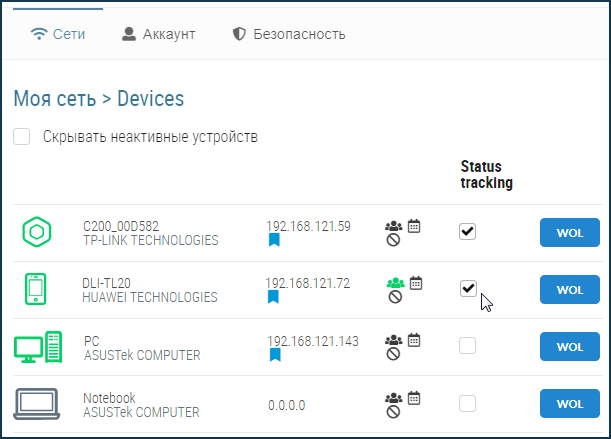Image resolution: width=611 pixels, height=439 pixels.
Task: Enable status tracking for the PC device
Action: (467, 346)
